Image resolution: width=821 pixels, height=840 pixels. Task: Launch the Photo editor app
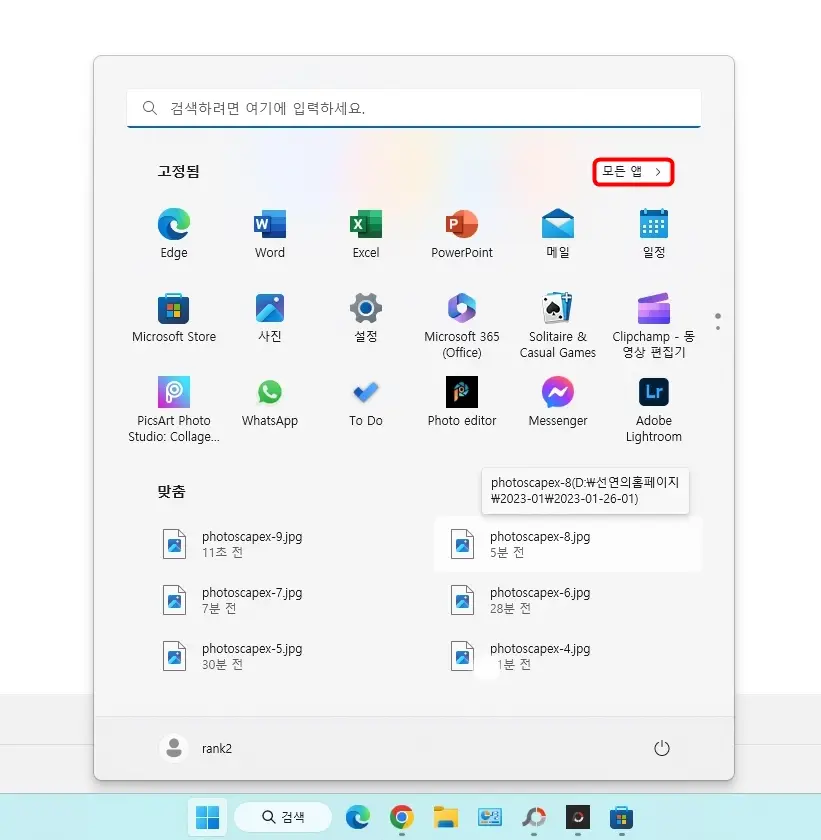pyautogui.click(x=461, y=392)
